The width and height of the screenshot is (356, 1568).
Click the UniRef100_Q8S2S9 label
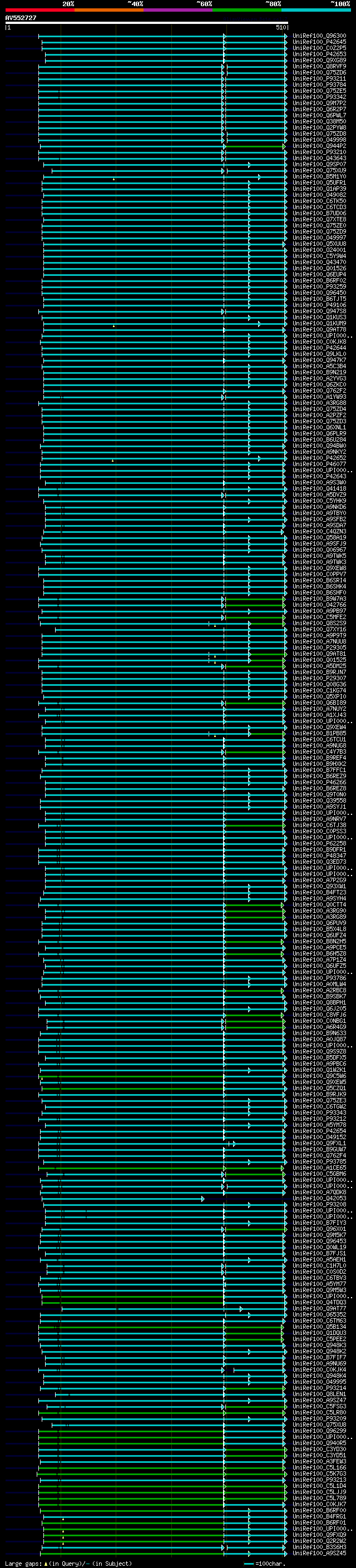pos(319,624)
